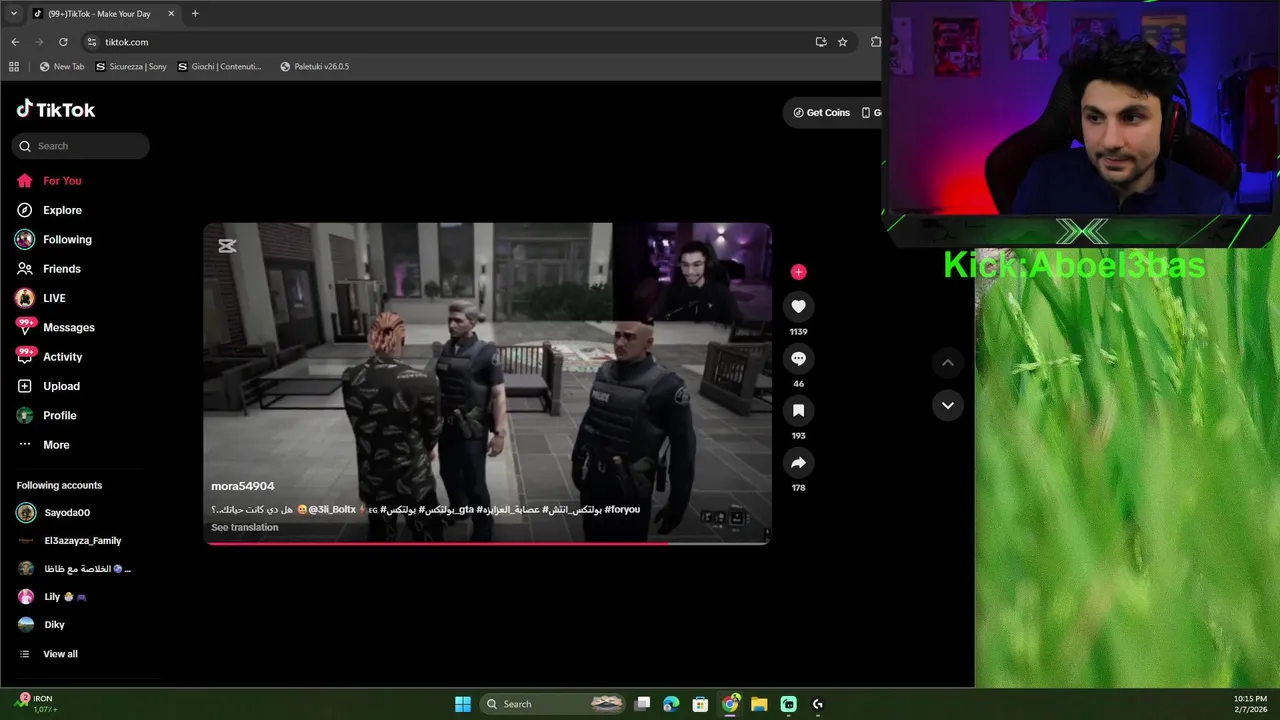Open the New Tab bookmark

[x=61, y=67]
